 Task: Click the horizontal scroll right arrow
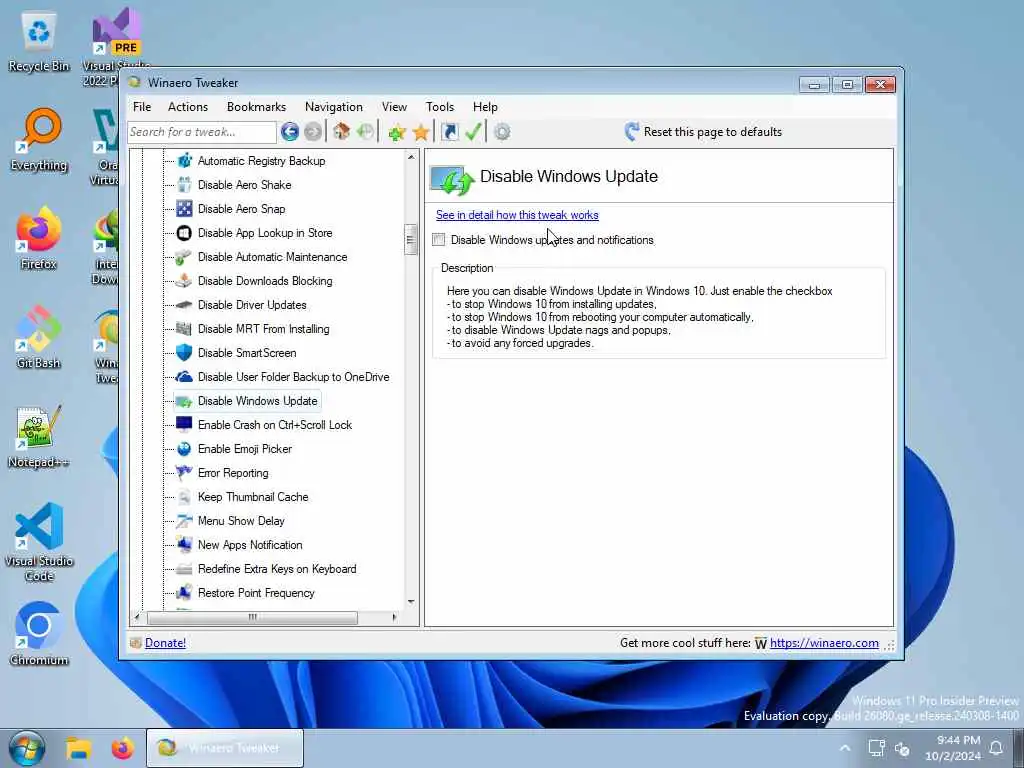click(x=394, y=617)
